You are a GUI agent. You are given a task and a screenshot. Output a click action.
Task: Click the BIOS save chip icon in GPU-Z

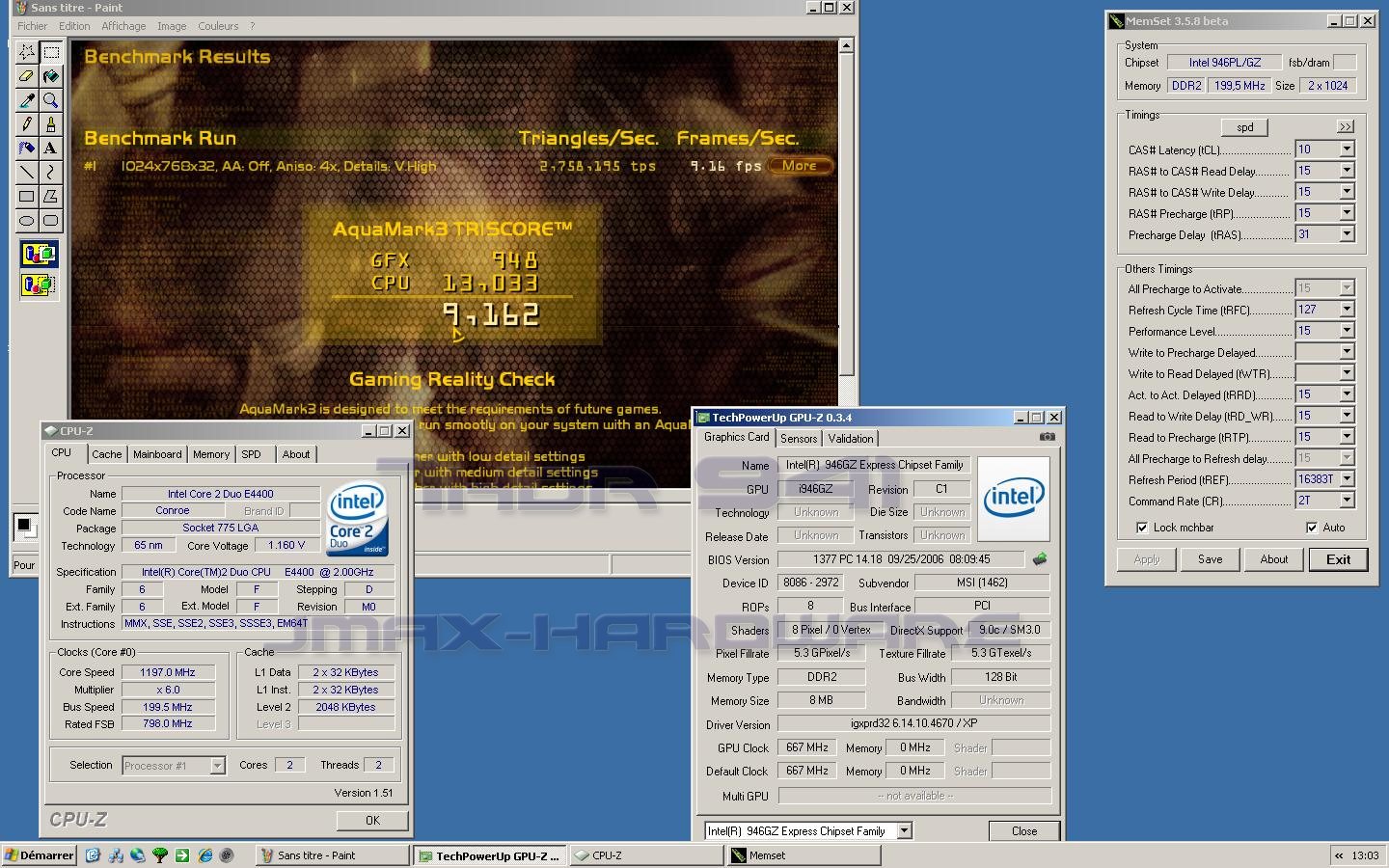point(1040,559)
